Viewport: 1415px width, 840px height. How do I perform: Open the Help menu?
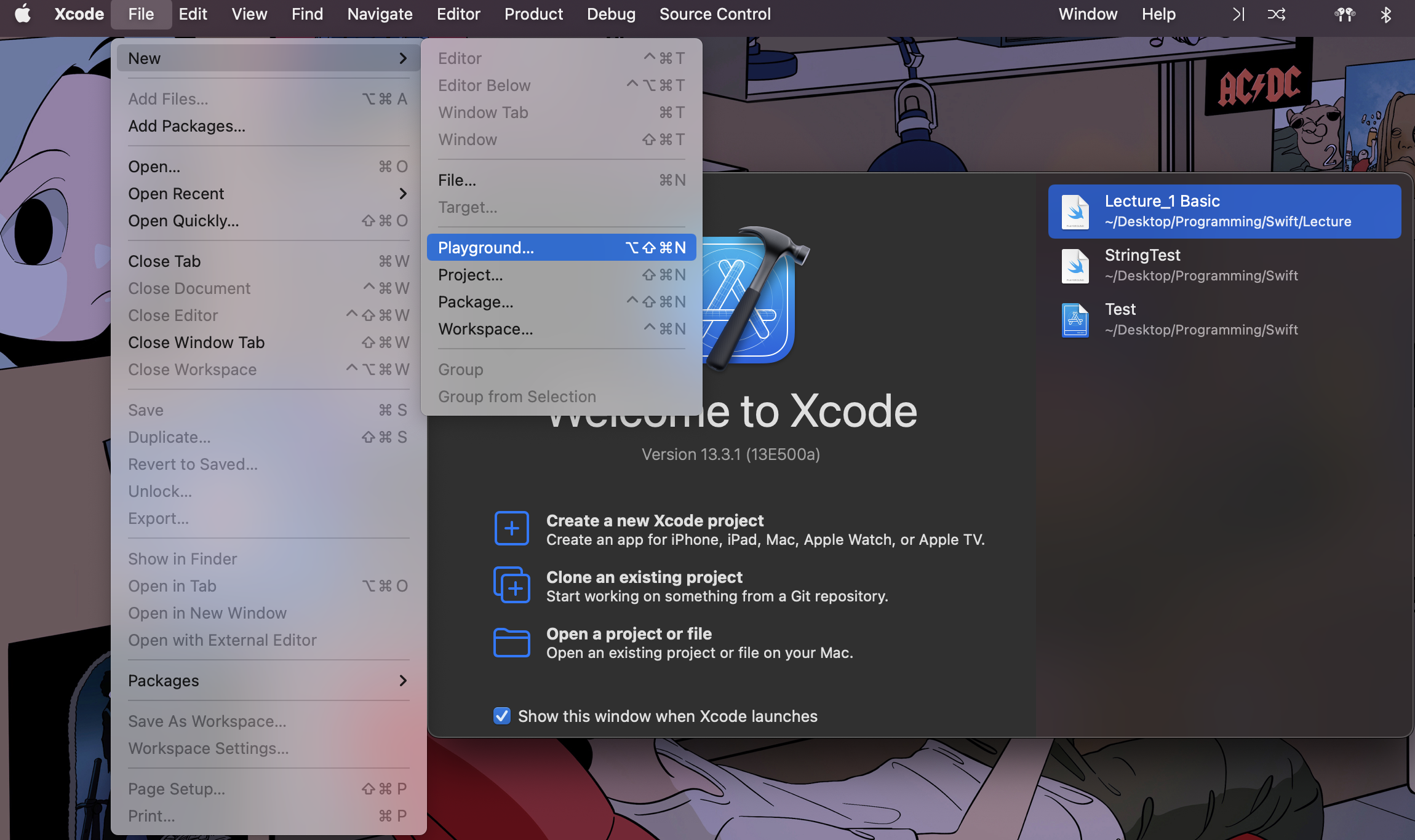coord(1158,14)
